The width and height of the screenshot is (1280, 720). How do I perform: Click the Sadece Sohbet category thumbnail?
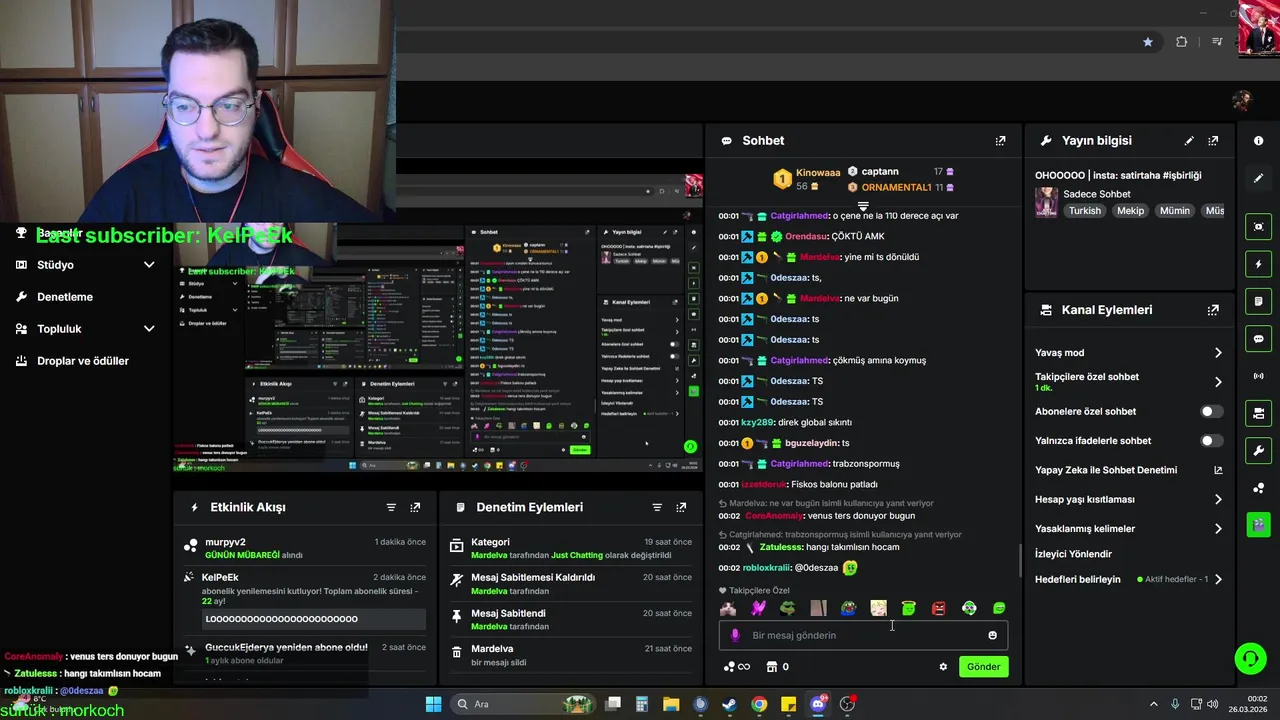click(1046, 203)
